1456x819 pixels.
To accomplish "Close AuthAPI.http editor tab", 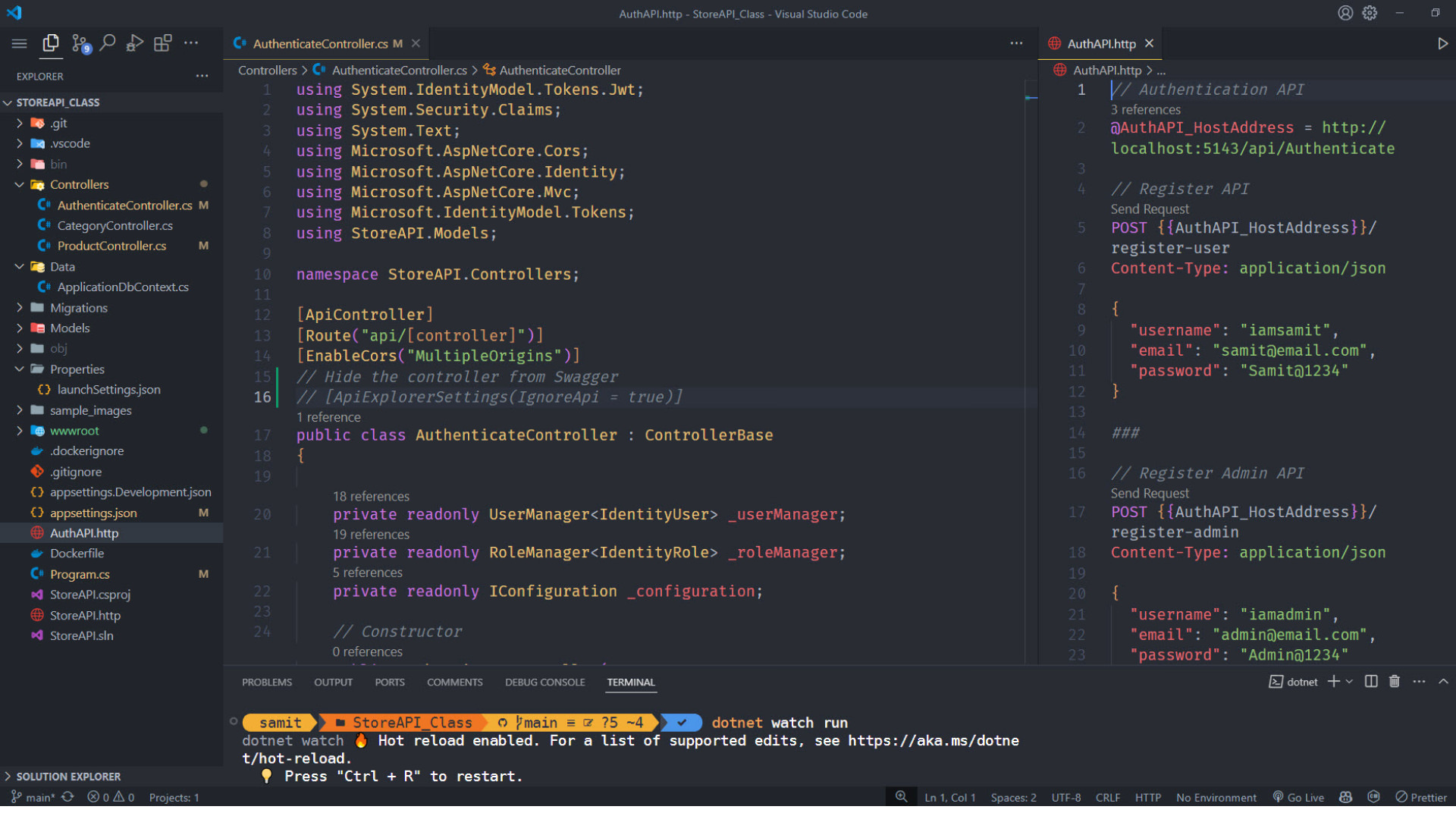I will (1149, 43).
